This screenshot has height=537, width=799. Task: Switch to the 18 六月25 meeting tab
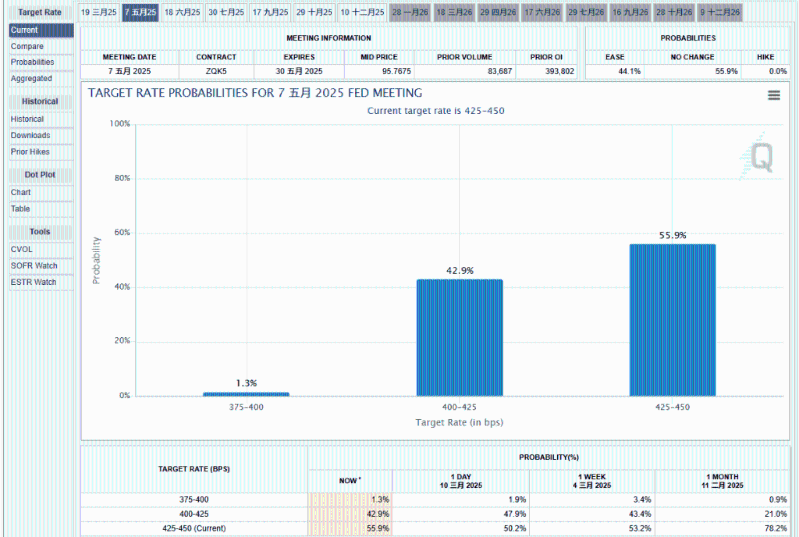click(x=183, y=12)
